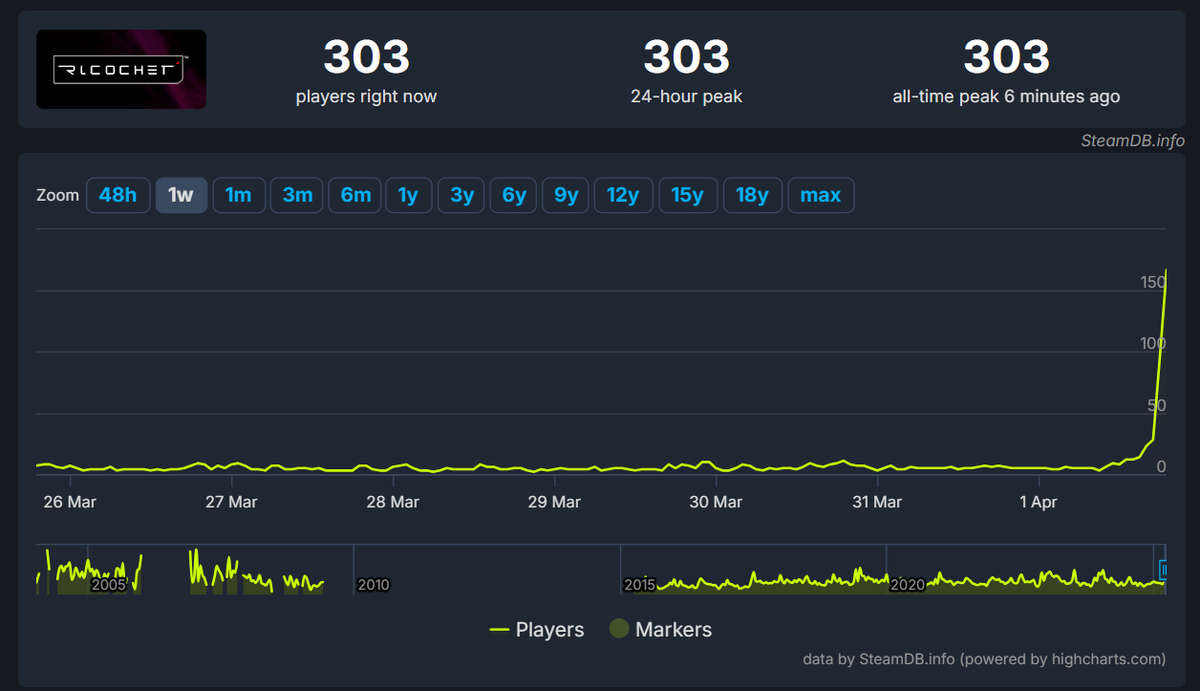Set chart zoom to 3m

297,195
